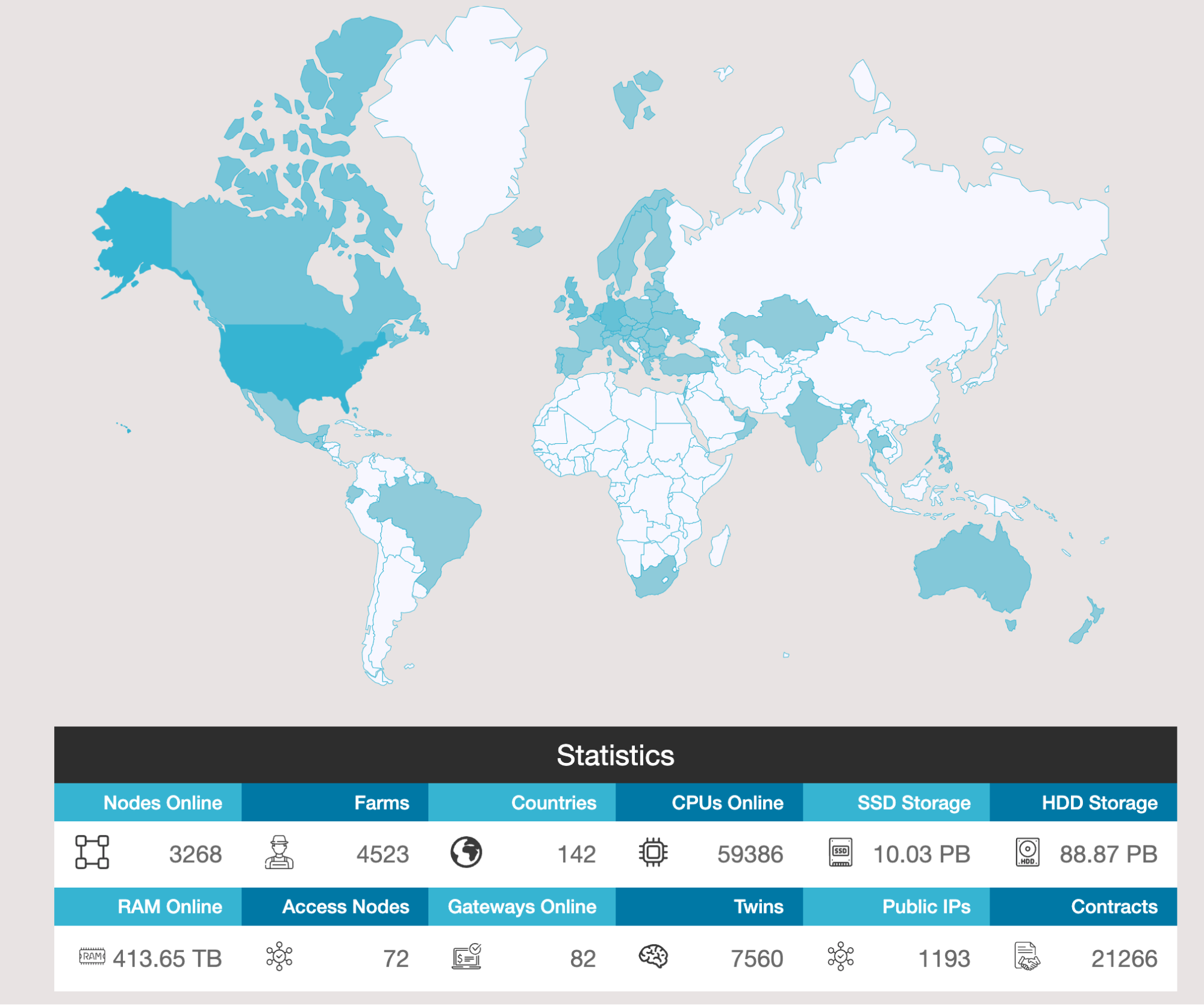Viewport: 1204px width, 1005px height.
Task: Click the brain icon under Twins
Action: coord(653,956)
